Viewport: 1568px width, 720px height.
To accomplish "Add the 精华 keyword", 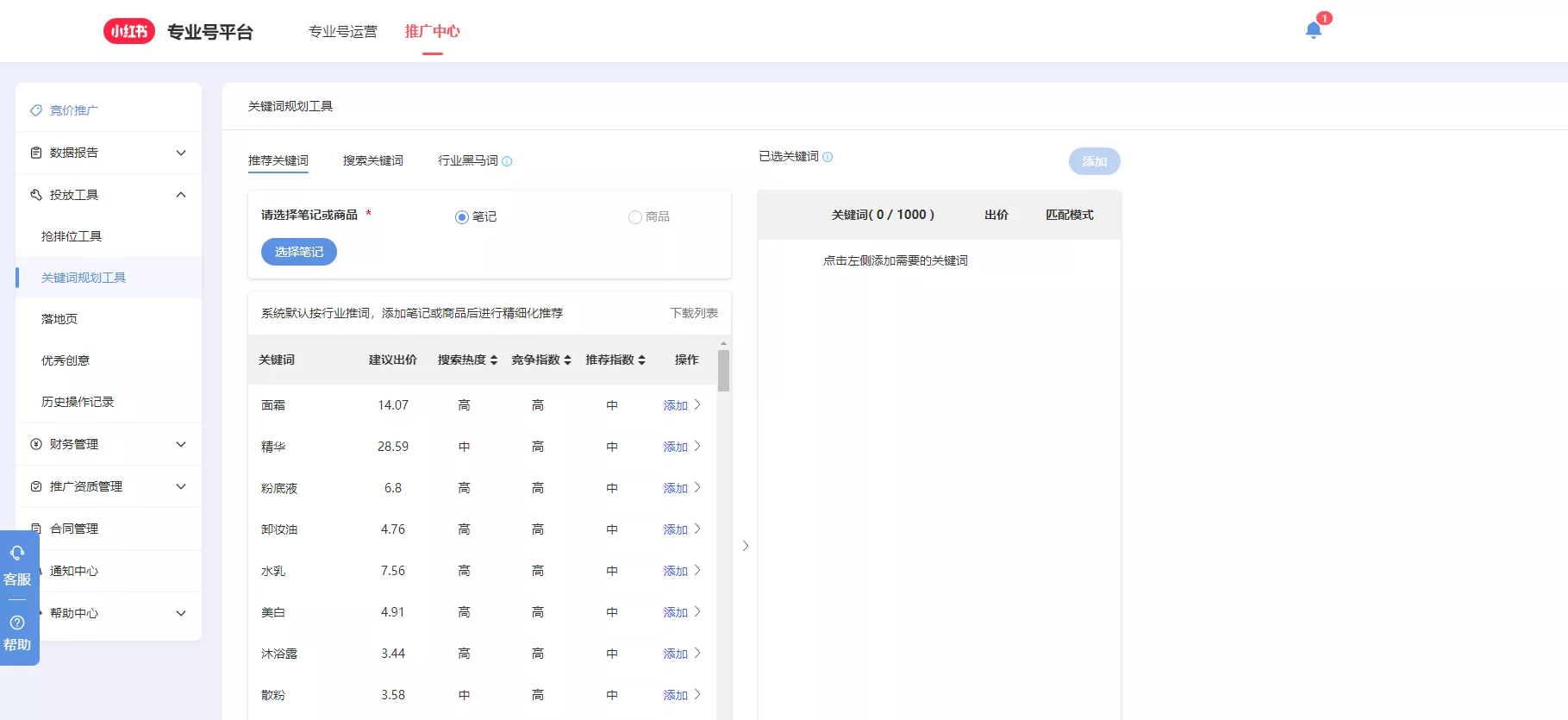I will pos(681,447).
